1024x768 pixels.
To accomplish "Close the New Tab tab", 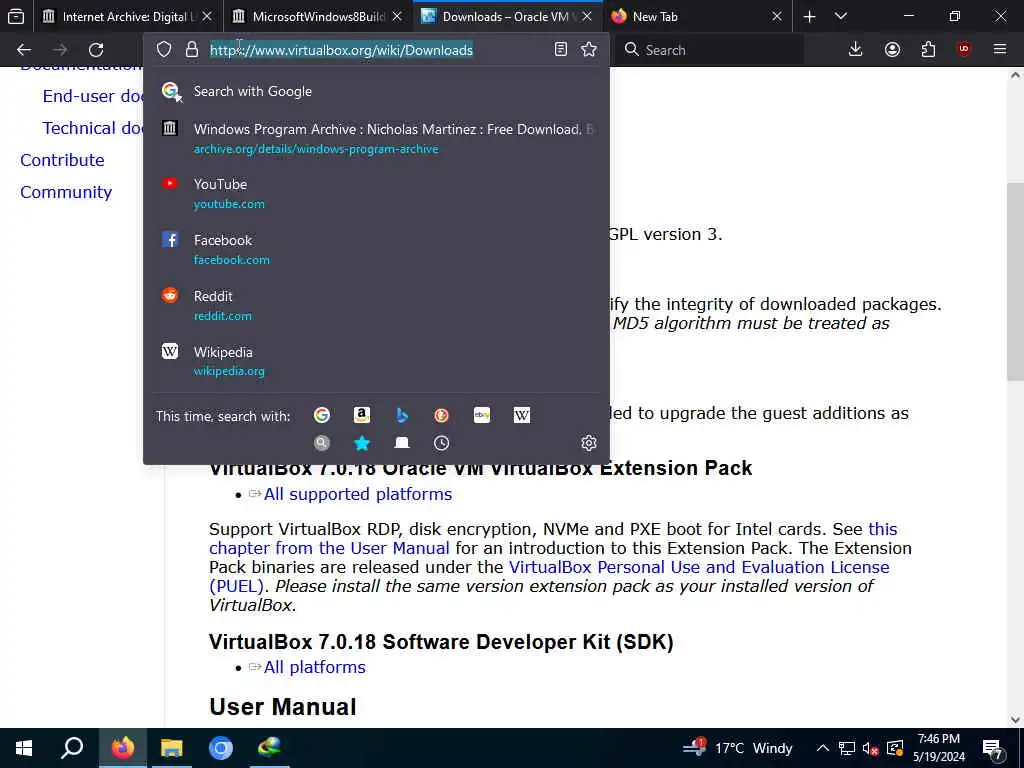I will coord(776,16).
